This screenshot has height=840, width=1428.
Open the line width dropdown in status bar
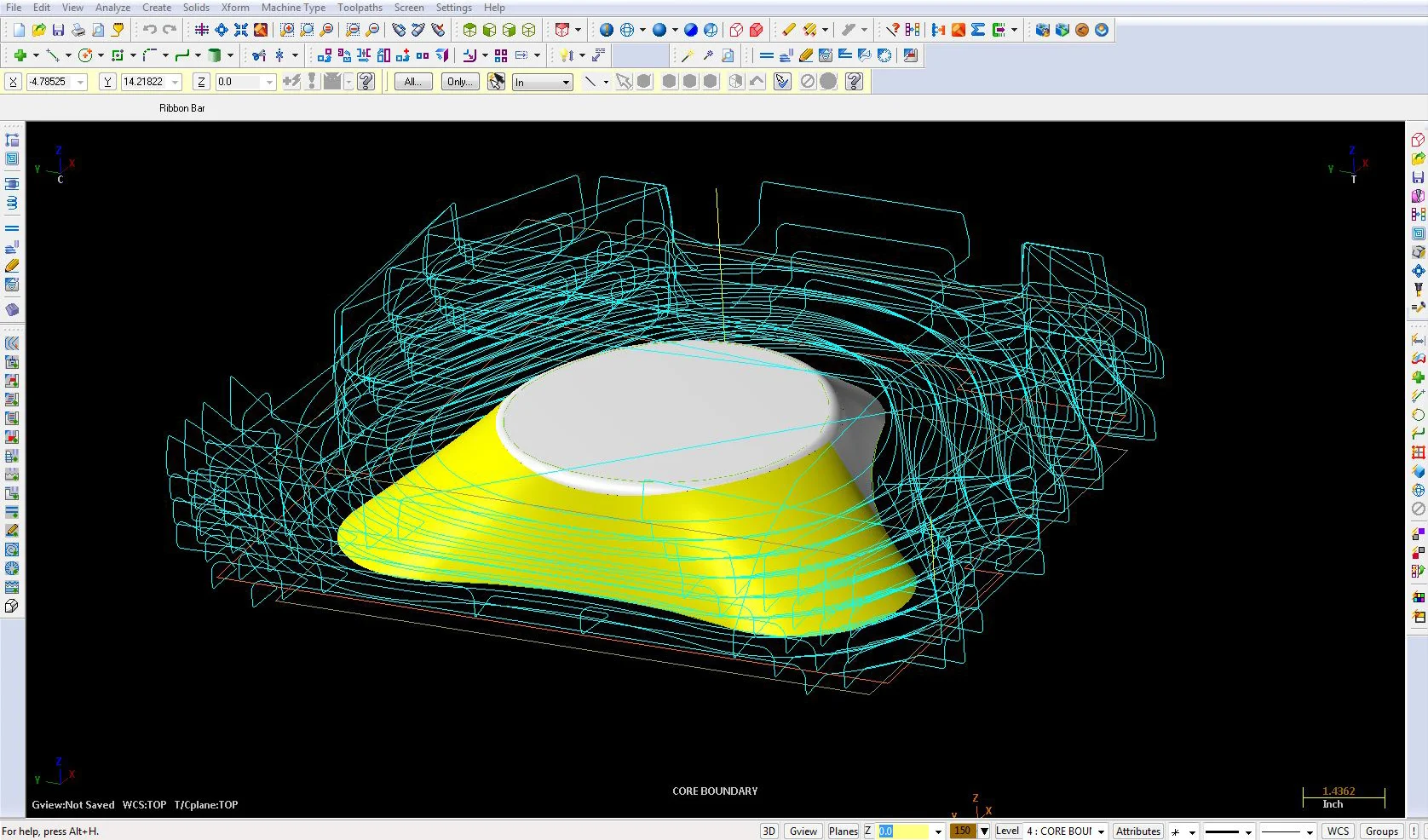pyautogui.click(x=1310, y=831)
